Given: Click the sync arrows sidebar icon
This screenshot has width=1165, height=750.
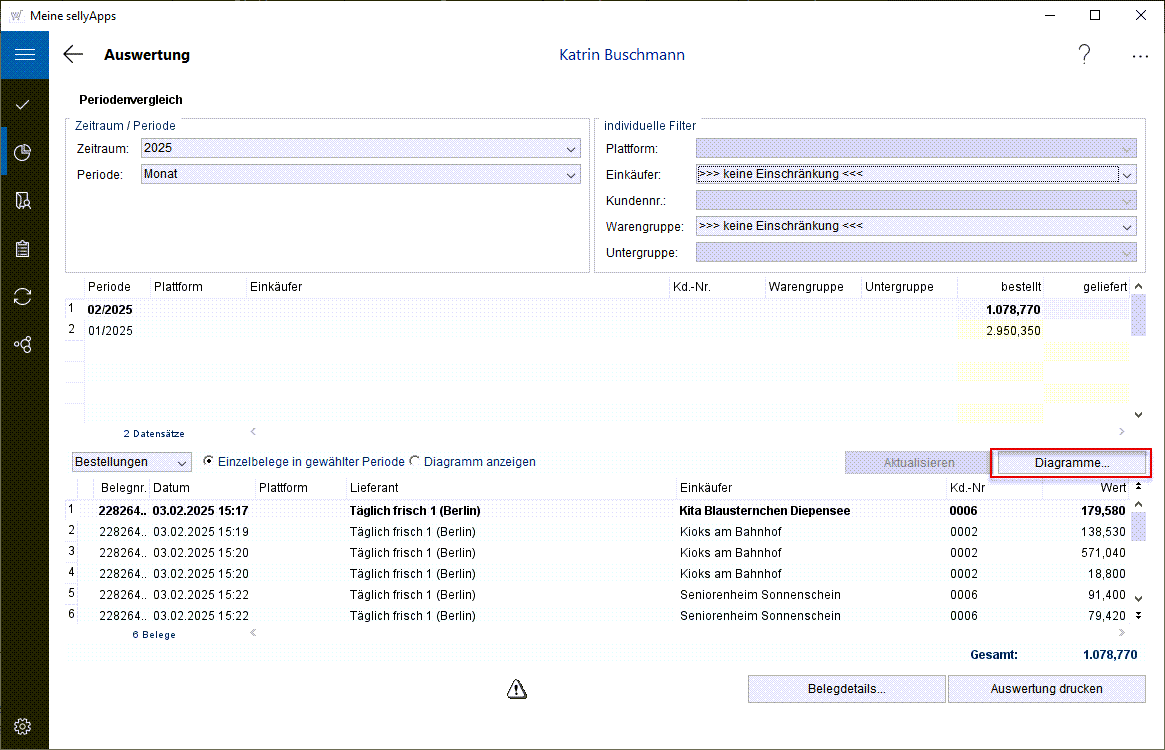Looking at the screenshot, I should pyautogui.click(x=24, y=297).
